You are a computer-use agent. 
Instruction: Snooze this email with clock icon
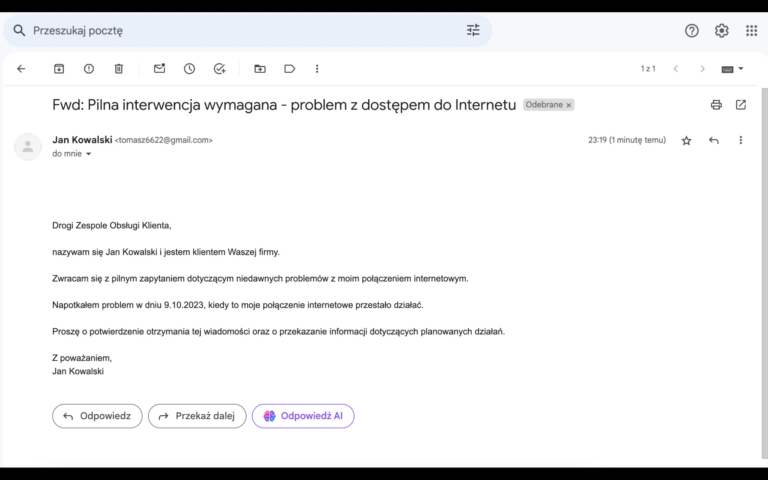point(189,69)
